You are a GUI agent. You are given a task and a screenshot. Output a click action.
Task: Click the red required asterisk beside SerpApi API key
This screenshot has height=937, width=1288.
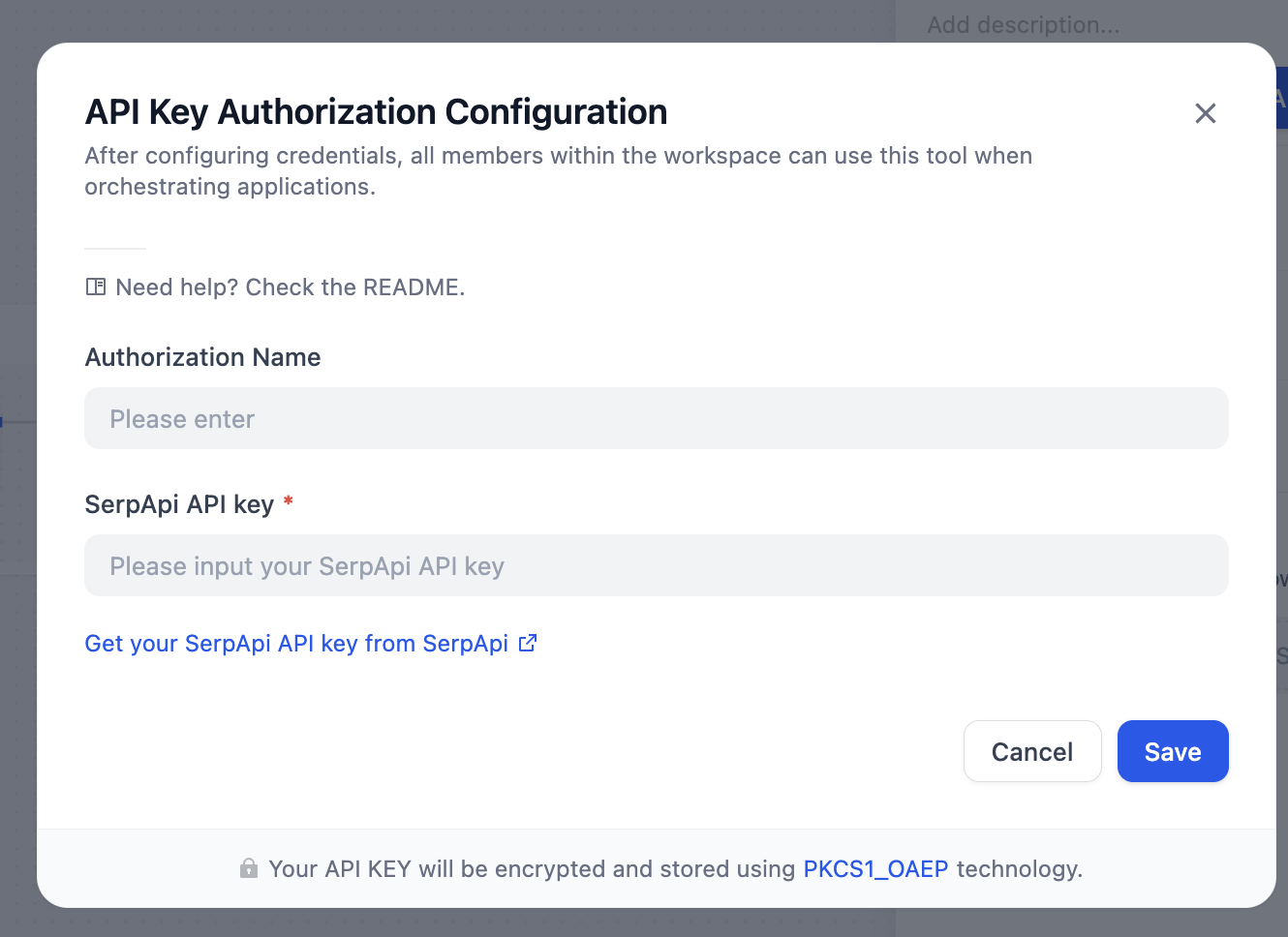tap(288, 502)
